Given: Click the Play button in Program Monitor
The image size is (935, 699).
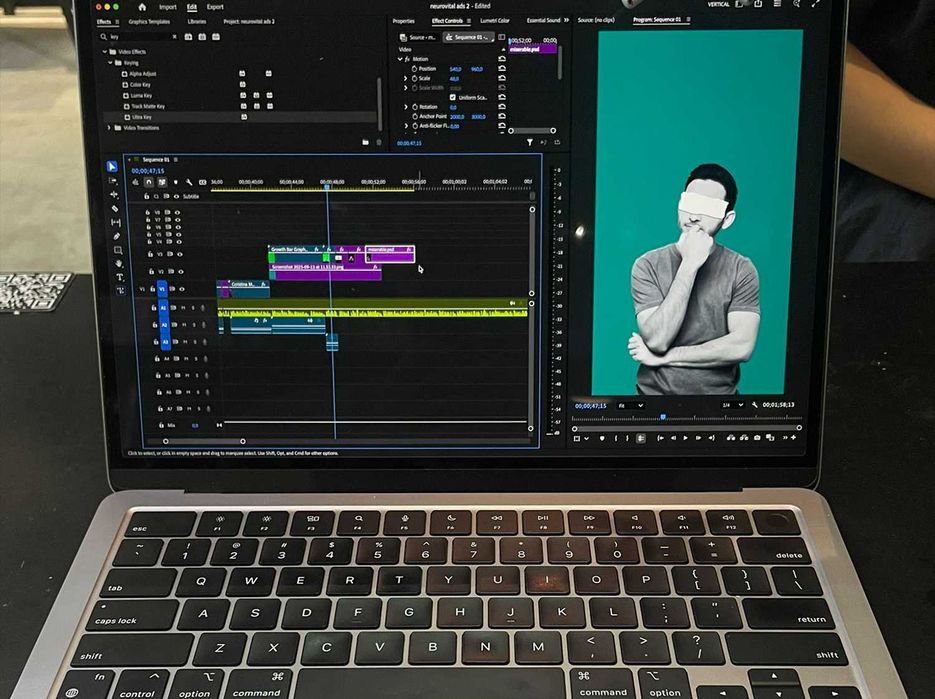Looking at the screenshot, I should [x=686, y=438].
